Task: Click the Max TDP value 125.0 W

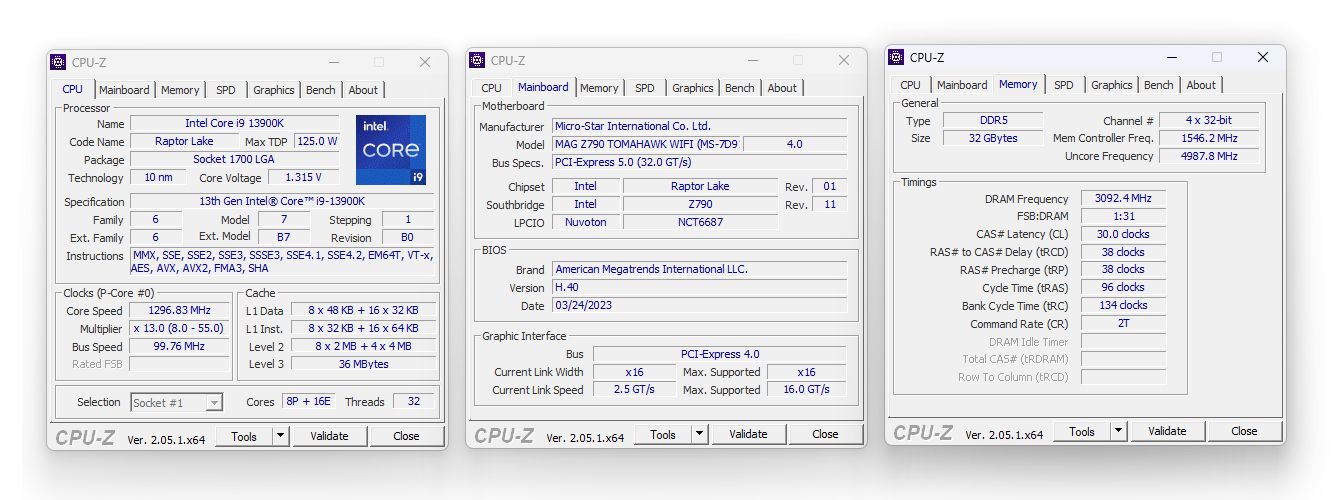Action: 318,142
